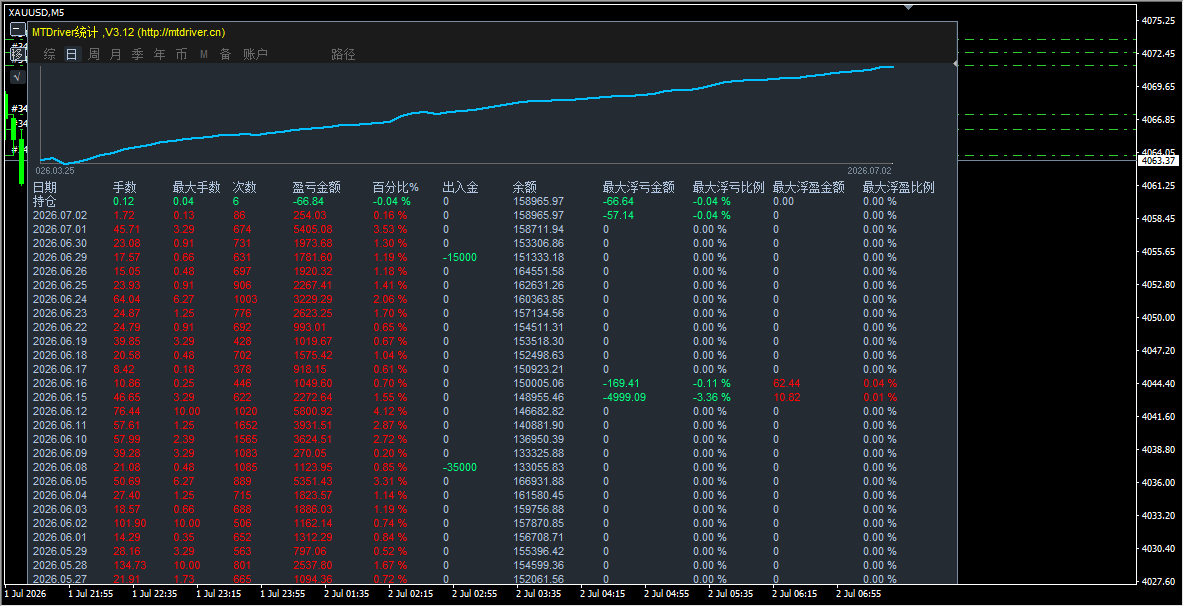
Task: Open the 周 weekly statistics tab
Action: [94, 54]
